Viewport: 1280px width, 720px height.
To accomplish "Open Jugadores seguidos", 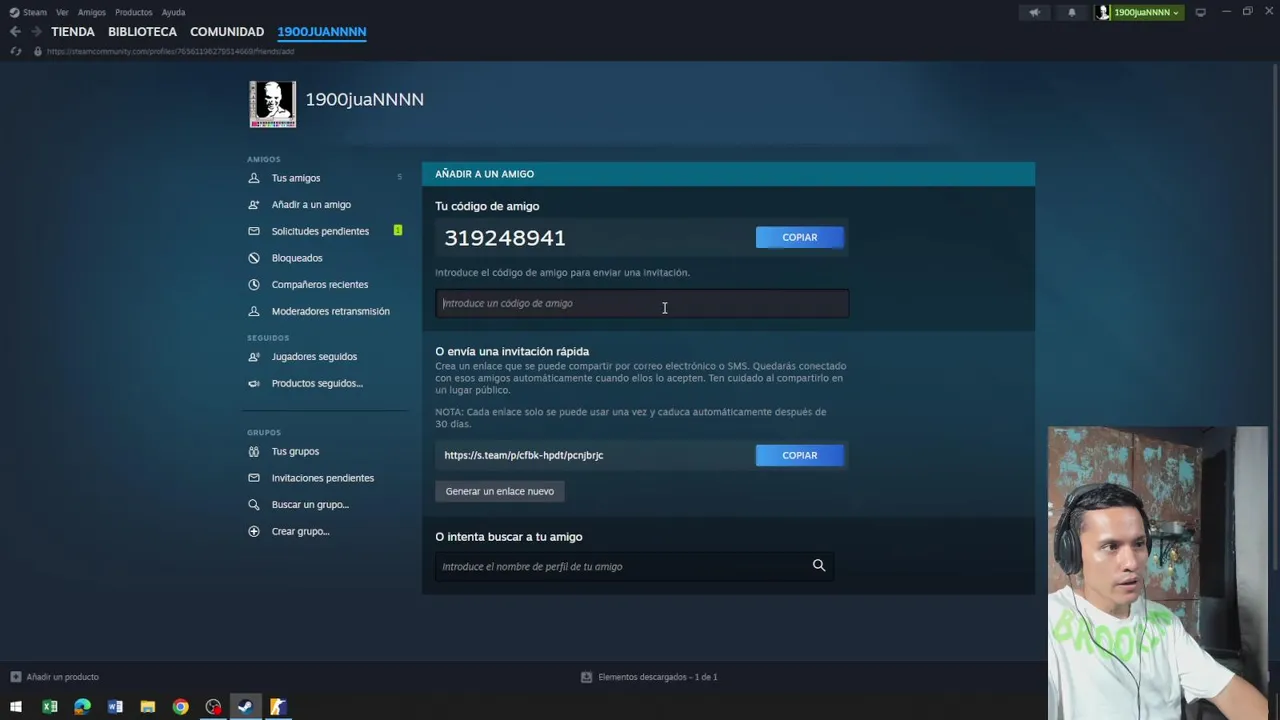I will 314,357.
